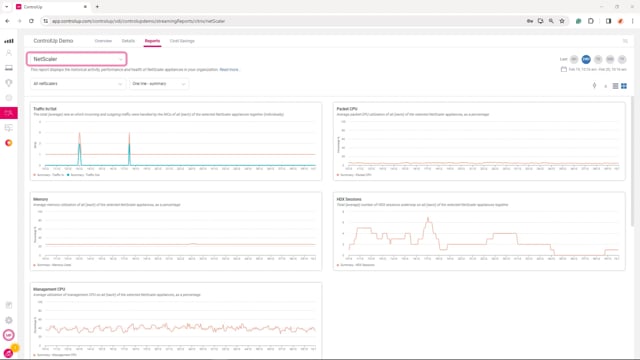This screenshot has height=360, width=640.
Task: Select the highlighted blue time range circle
Action: click(x=586, y=59)
